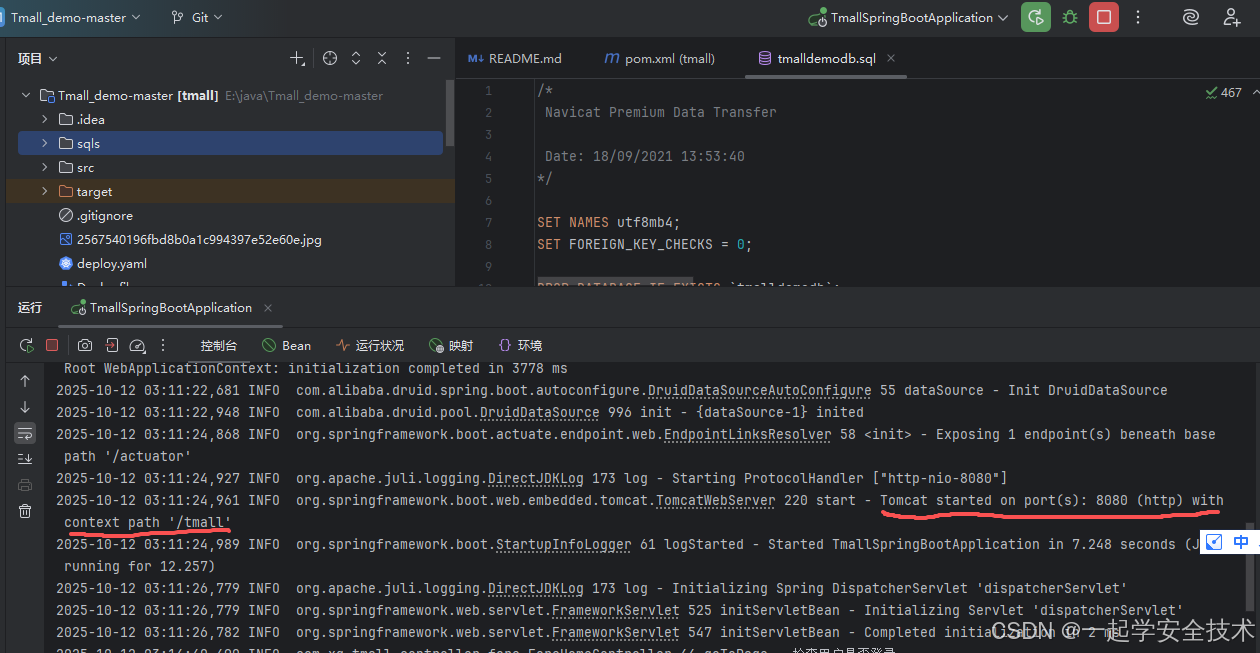Click the Project panel vertical scrollbar
This screenshot has height=653, width=1260.
450,113
